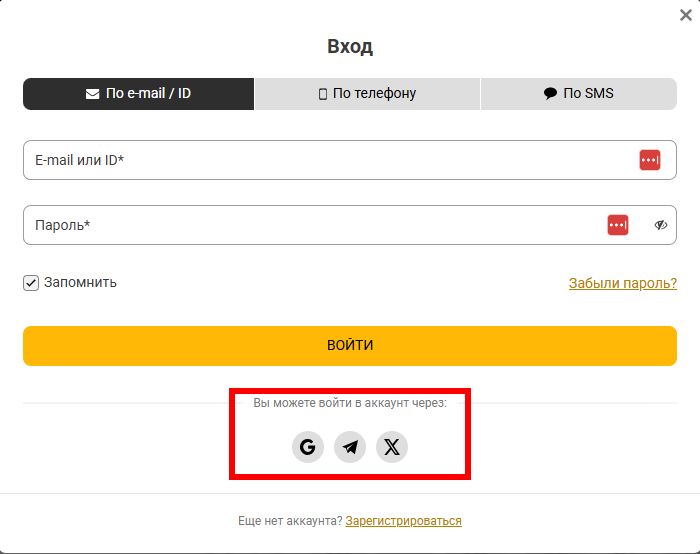Click the speech bubble icon on the SMS tab
700x554 pixels.
click(x=550, y=94)
